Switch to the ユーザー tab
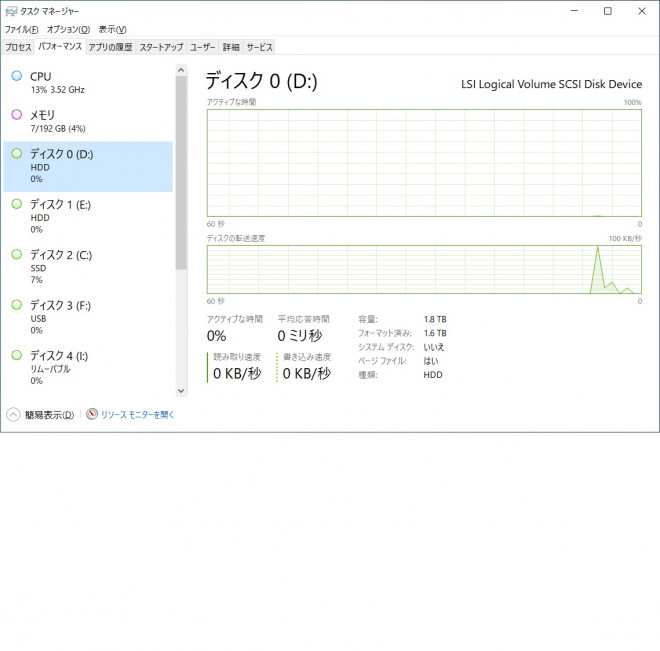660x651 pixels. 202,47
